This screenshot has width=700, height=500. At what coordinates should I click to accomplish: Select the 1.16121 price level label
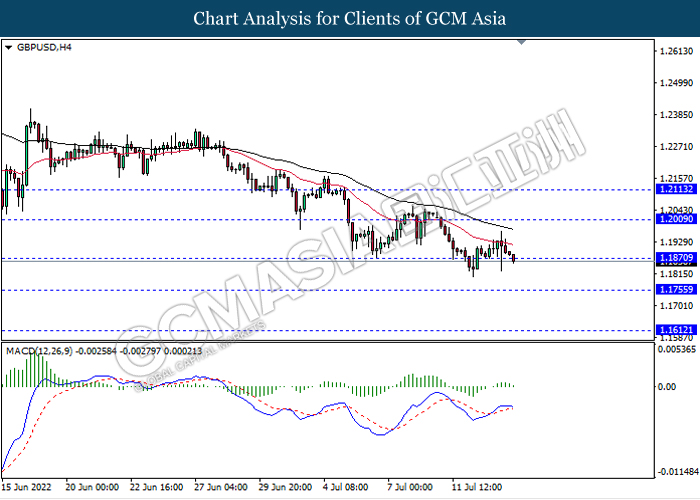point(676,330)
